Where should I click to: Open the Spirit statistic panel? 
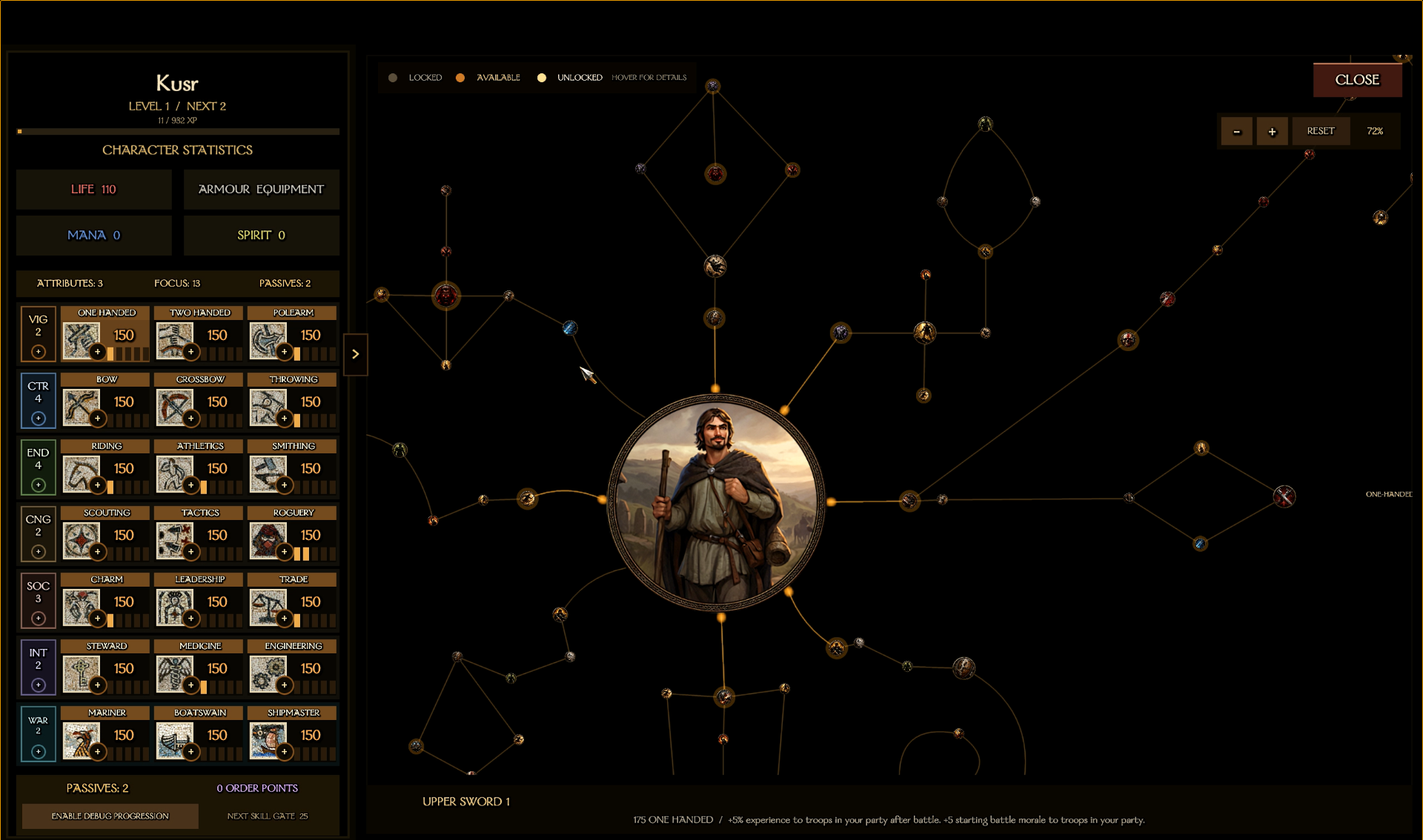[x=262, y=236]
